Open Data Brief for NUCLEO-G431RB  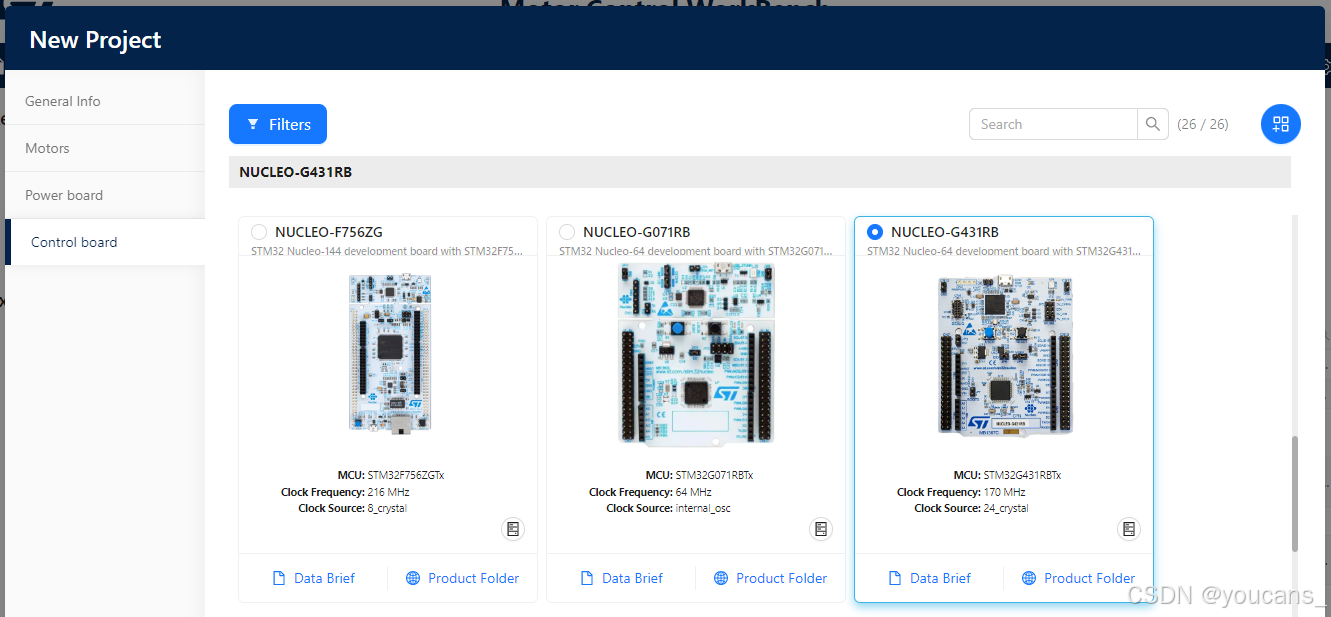[930, 578]
